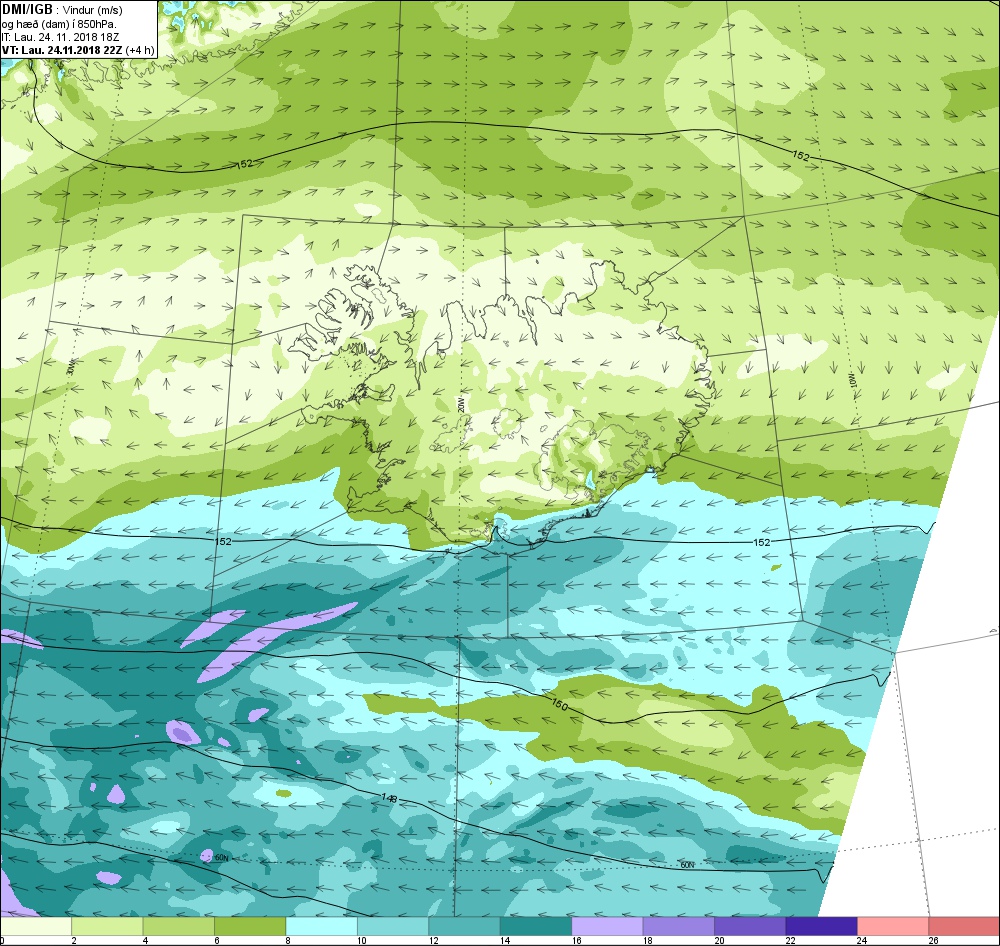This screenshot has width=1000, height=946.
Task: Click the 148 contour label
Action: 389,797
